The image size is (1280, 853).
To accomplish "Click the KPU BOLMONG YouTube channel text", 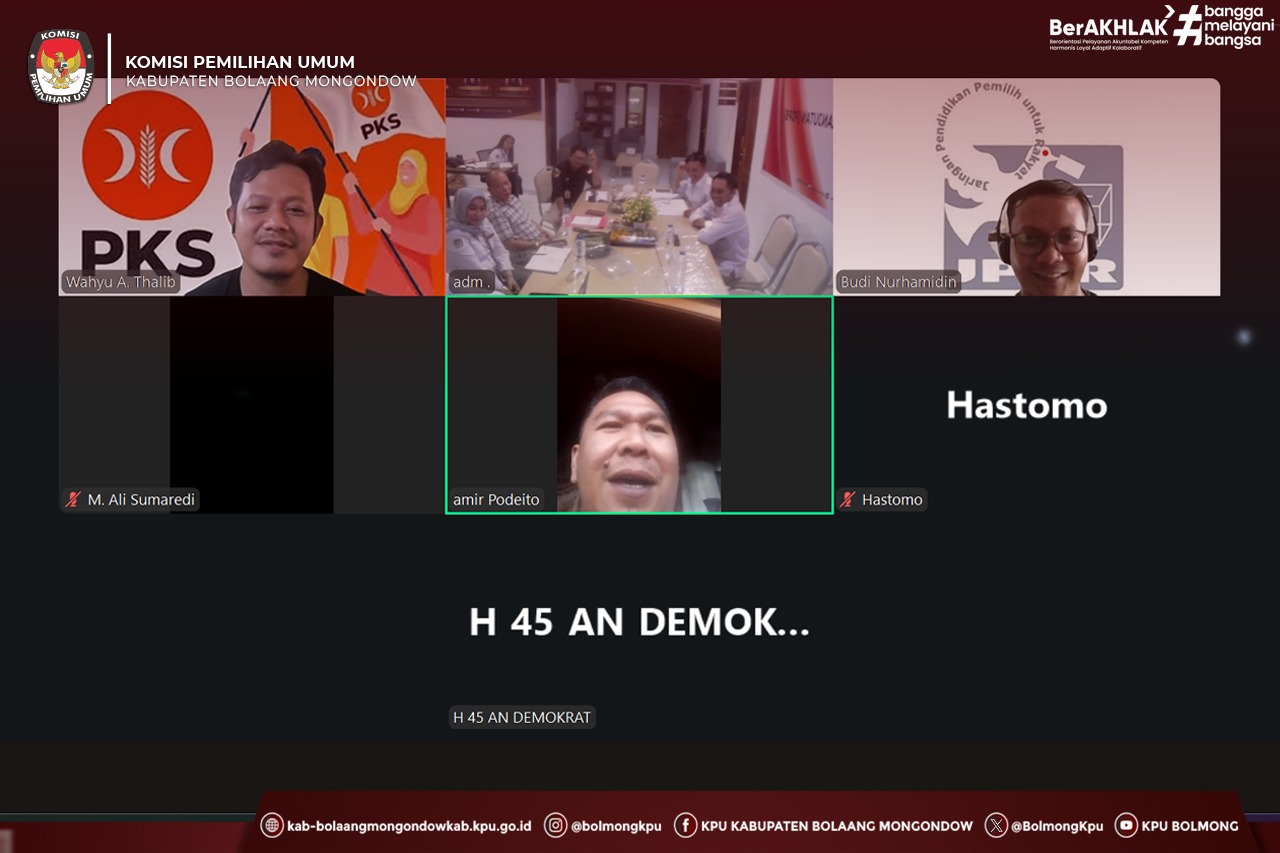I will [1190, 826].
